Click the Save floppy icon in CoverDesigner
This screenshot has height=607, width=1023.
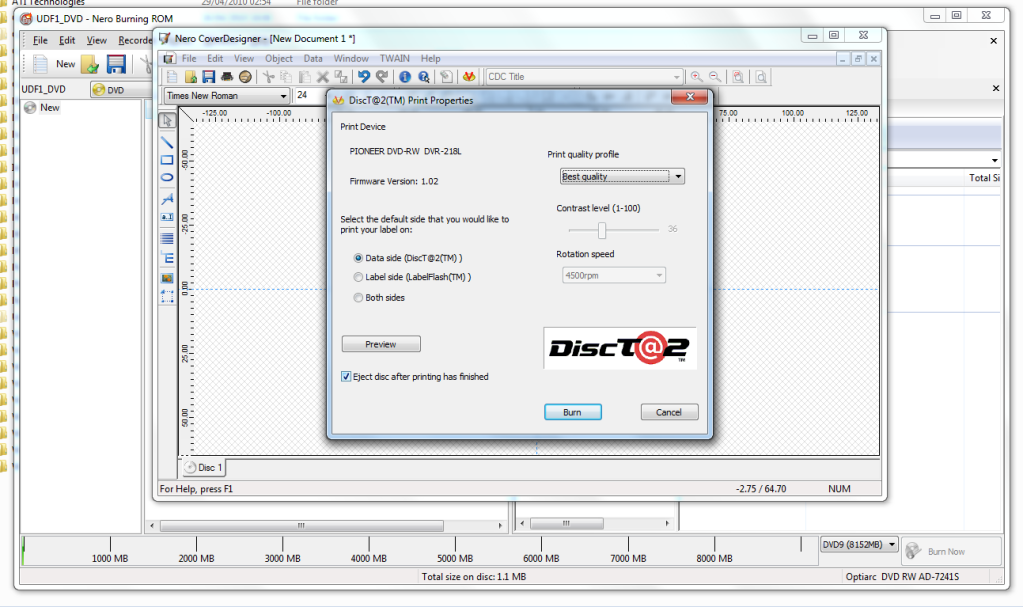tap(209, 77)
